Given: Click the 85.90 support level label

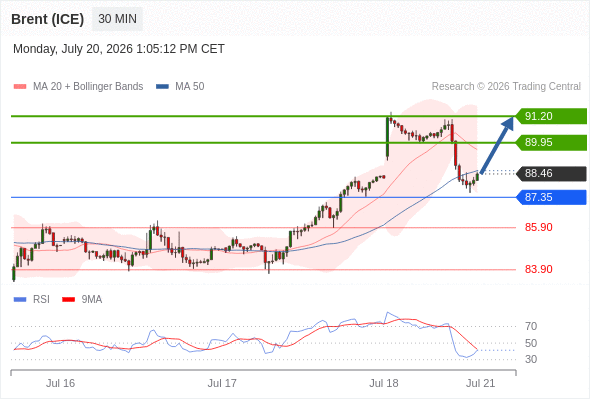Looking at the screenshot, I should pyautogui.click(x=538, y=227).
